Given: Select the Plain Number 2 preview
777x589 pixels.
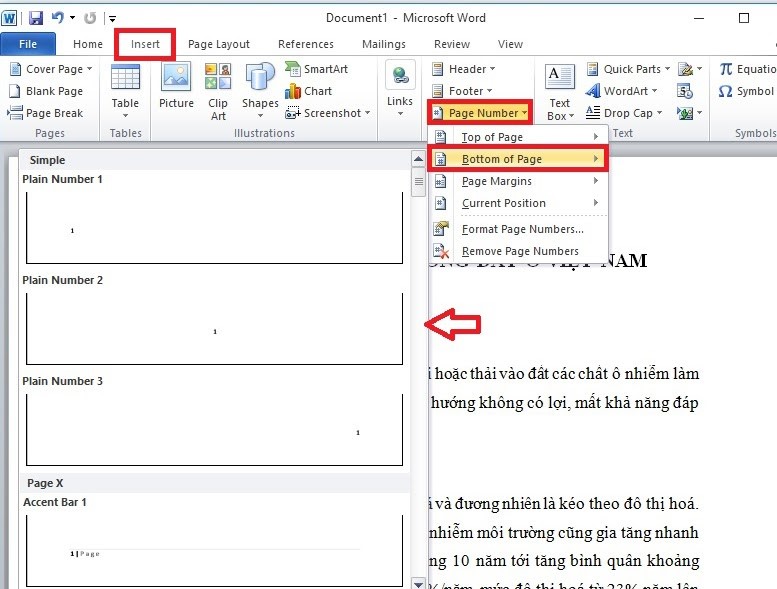Looking at the screenshot, I should tap(215, 329).
